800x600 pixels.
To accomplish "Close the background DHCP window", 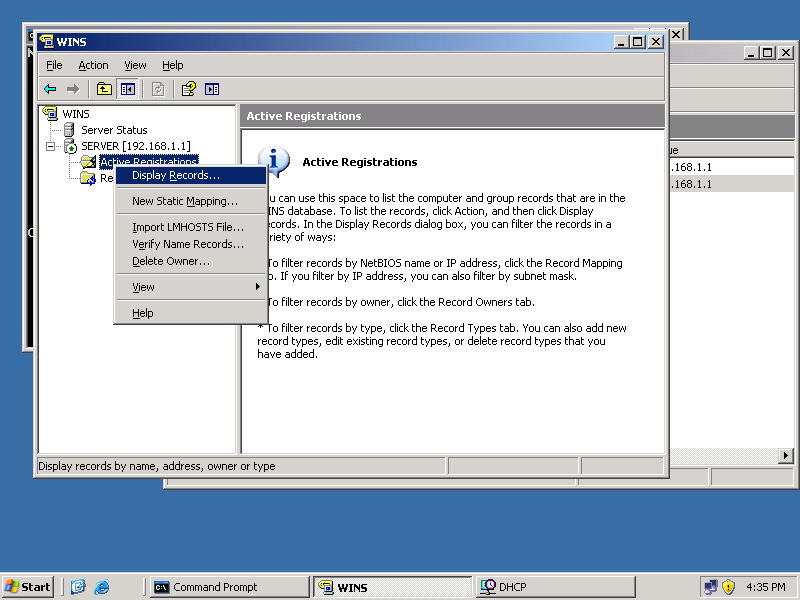I will point(786,52).
